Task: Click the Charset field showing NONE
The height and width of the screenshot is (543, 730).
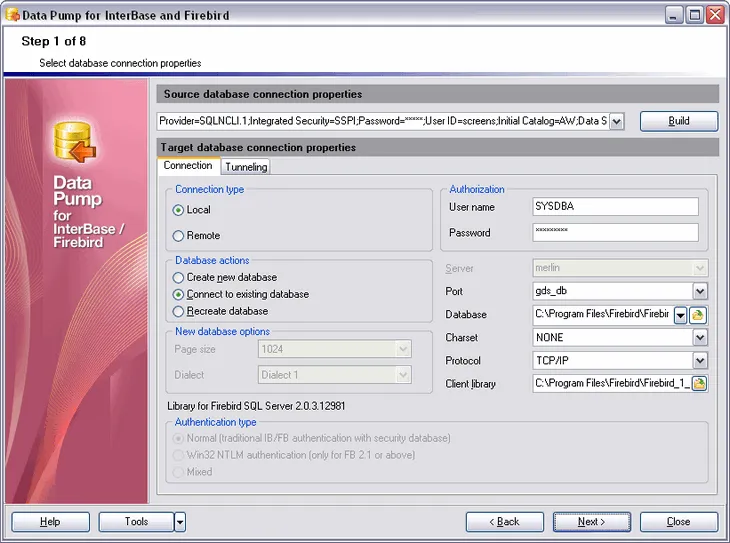Action: click(x=612, y=338)
